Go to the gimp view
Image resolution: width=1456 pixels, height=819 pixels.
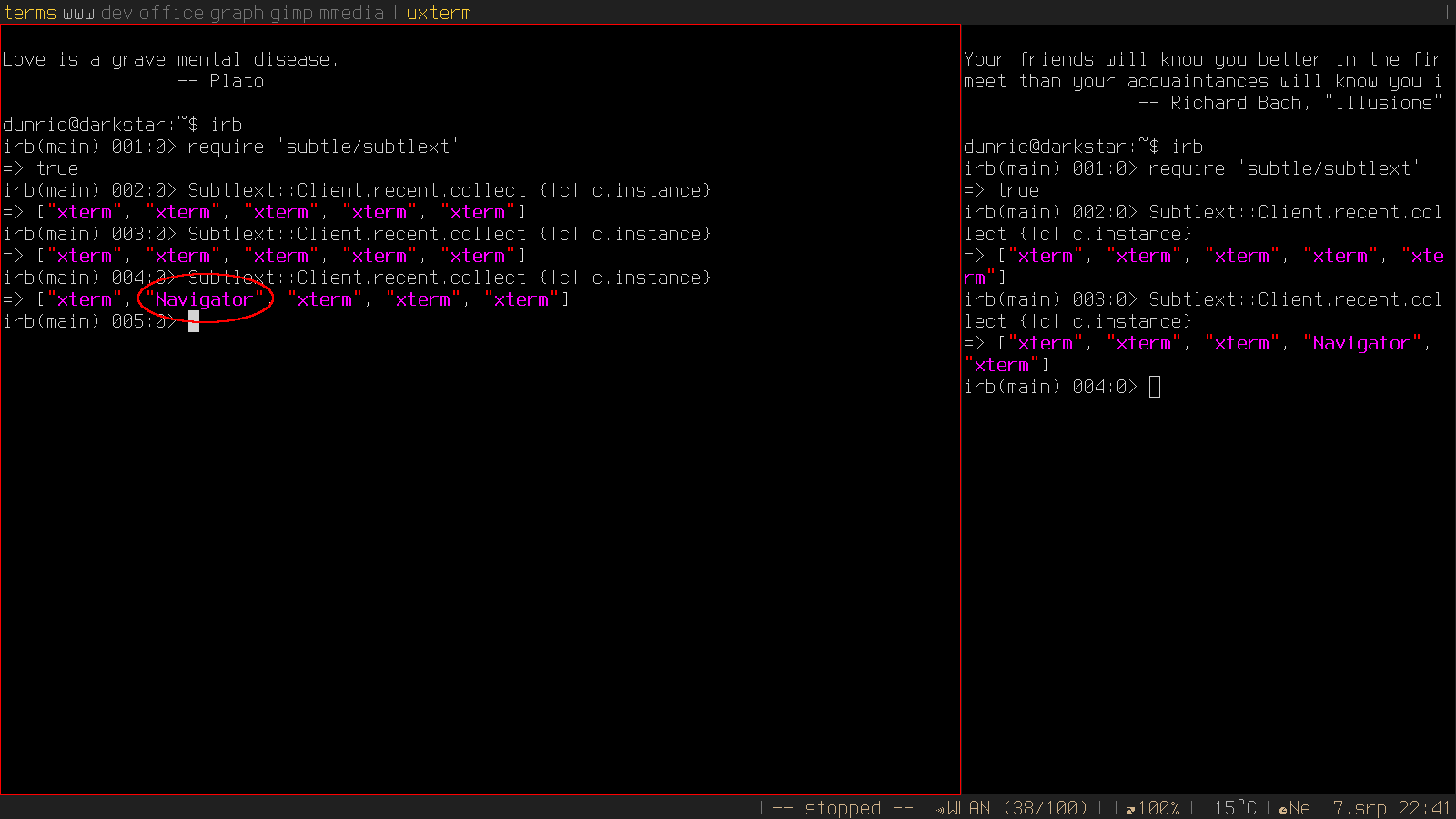point(291,13)
